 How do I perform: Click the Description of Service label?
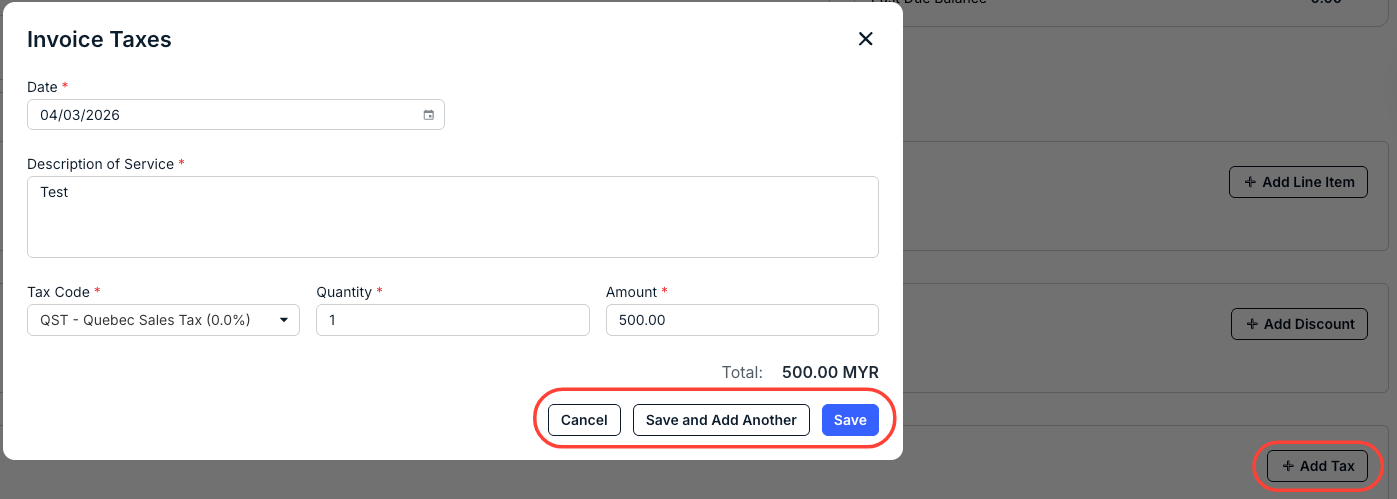(101, 163)
